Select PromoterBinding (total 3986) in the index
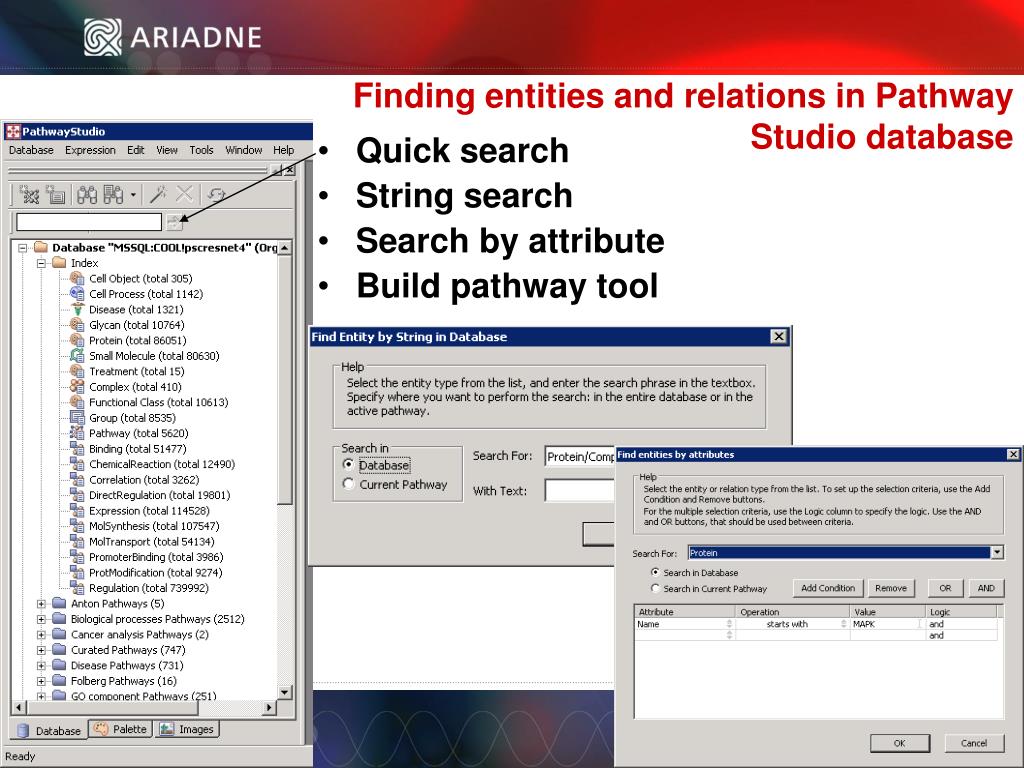This screenshot has height=768, width=1024. click(156, 557)
